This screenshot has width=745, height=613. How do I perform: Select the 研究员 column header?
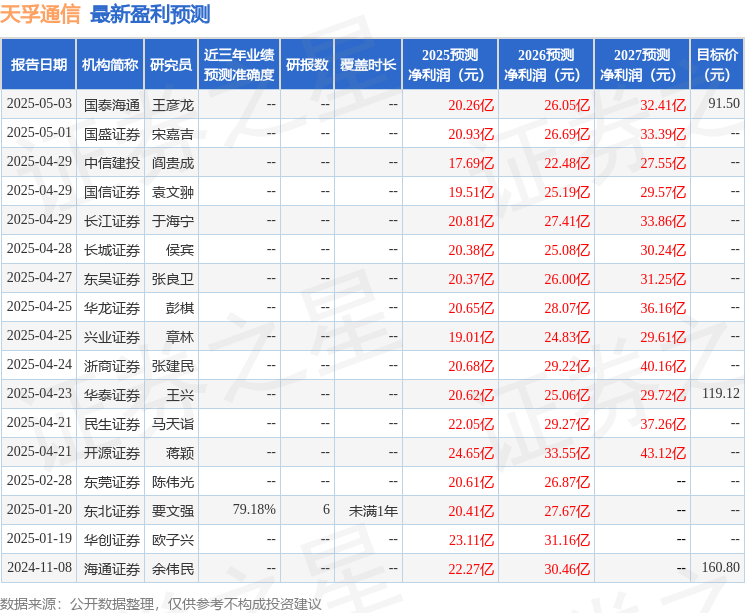point(171,64)
